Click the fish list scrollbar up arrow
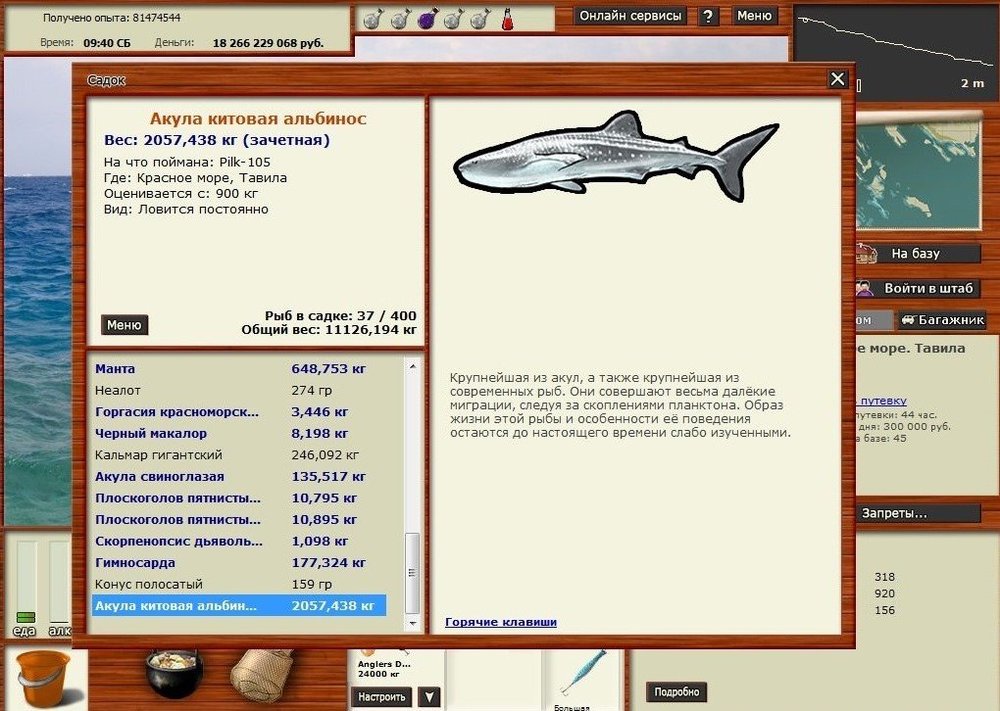This screenshot has height=711, width=1000. 413,367
